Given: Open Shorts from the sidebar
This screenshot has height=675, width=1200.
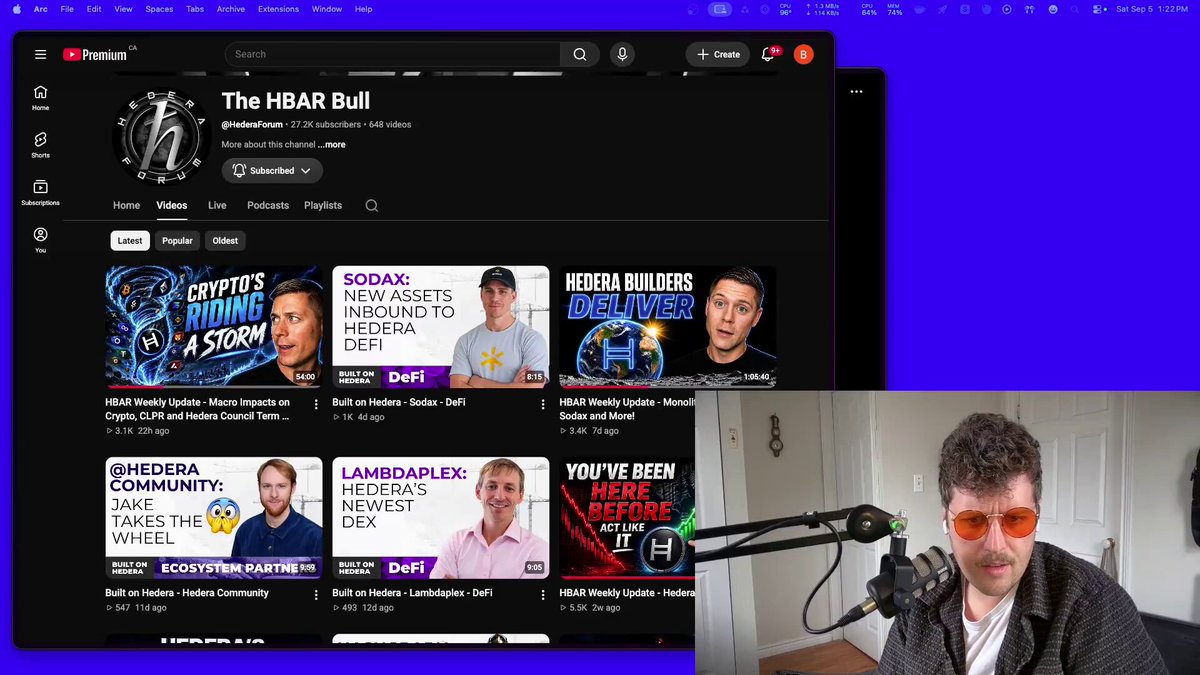Looking at the screenshot, I should [40, 145].
